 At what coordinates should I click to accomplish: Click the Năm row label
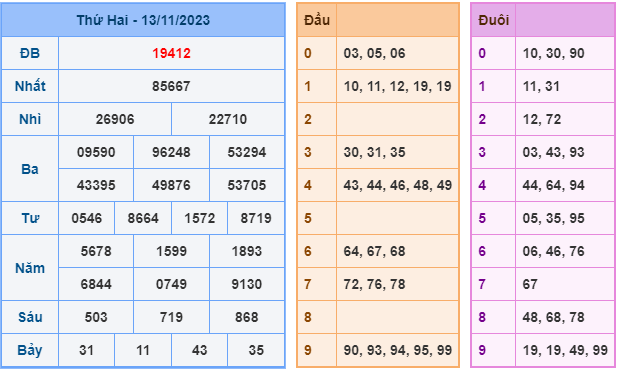[30, 268]
